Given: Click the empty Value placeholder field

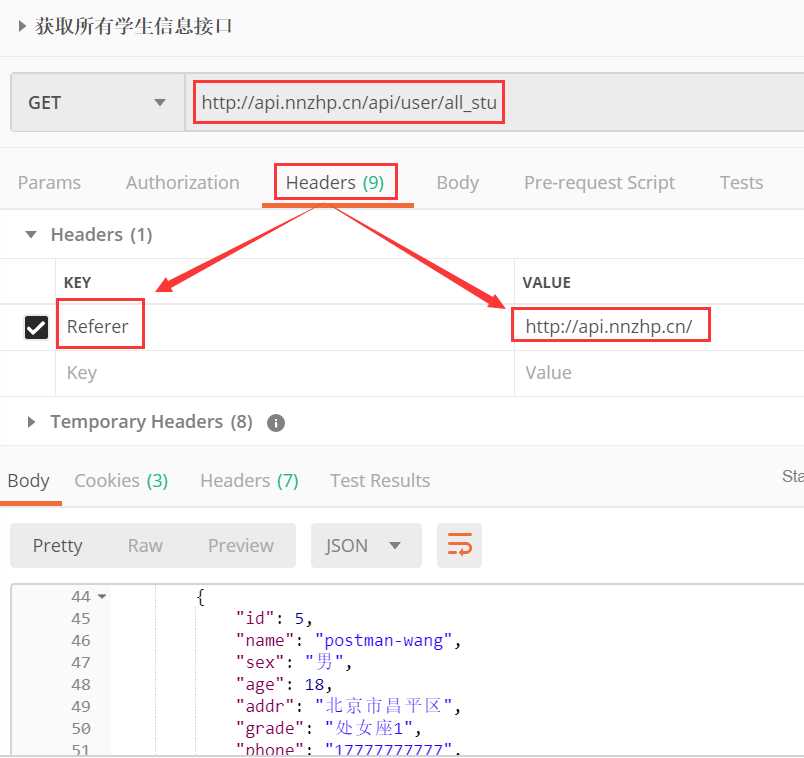Looking at the screenshot, I should tap(659, 373).
